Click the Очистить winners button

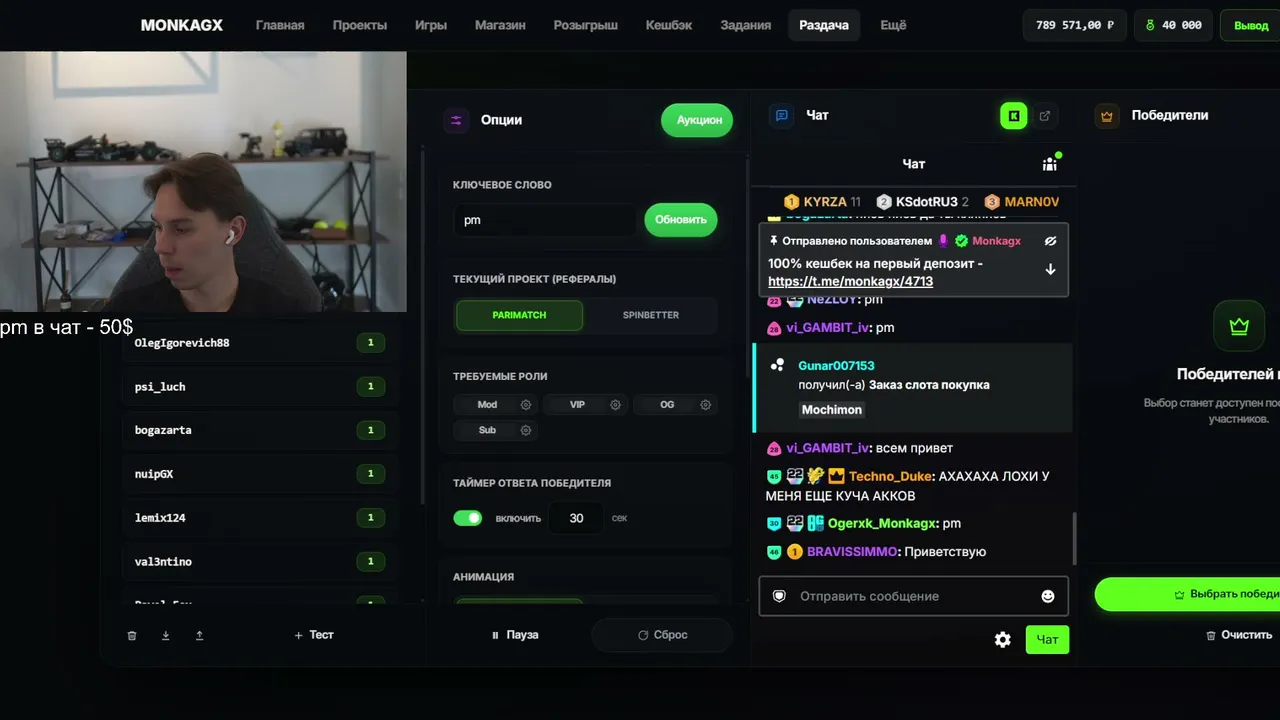tap(1239, 635)
